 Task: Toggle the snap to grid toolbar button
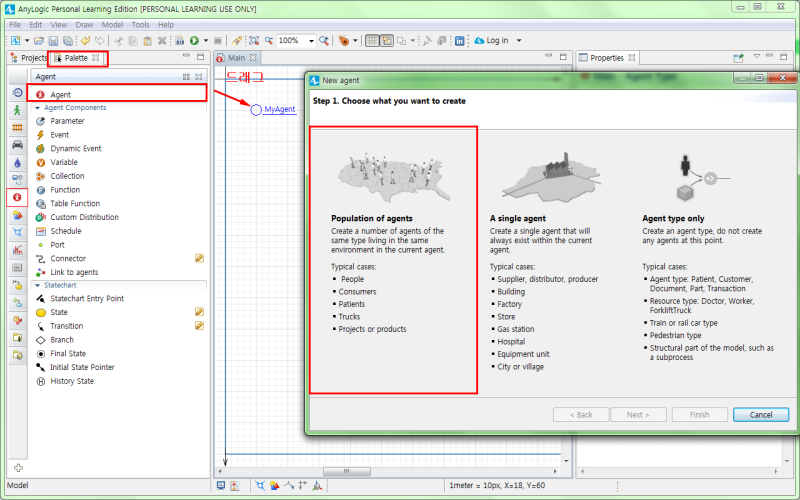click(x=387, y=41)
